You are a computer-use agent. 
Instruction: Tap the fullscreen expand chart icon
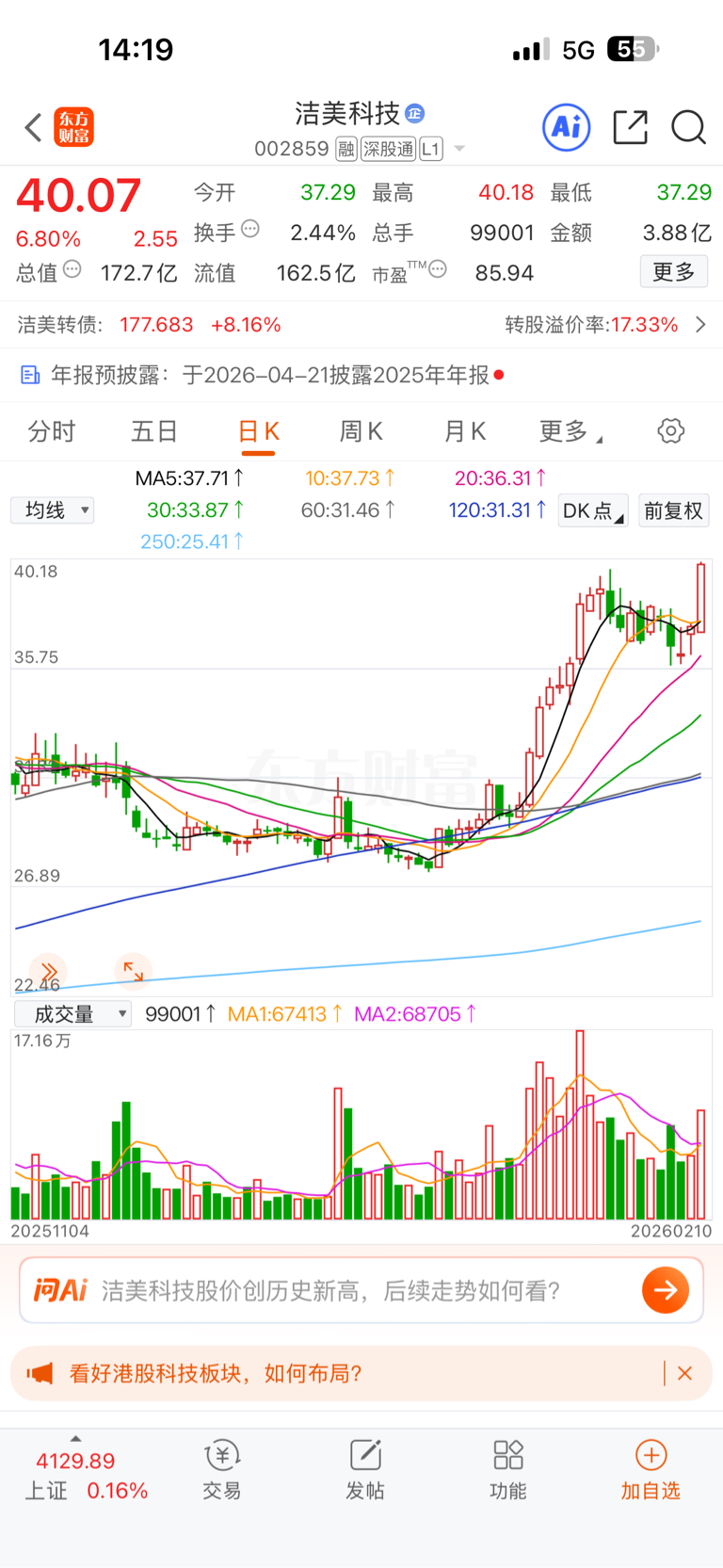coord(133,971)
